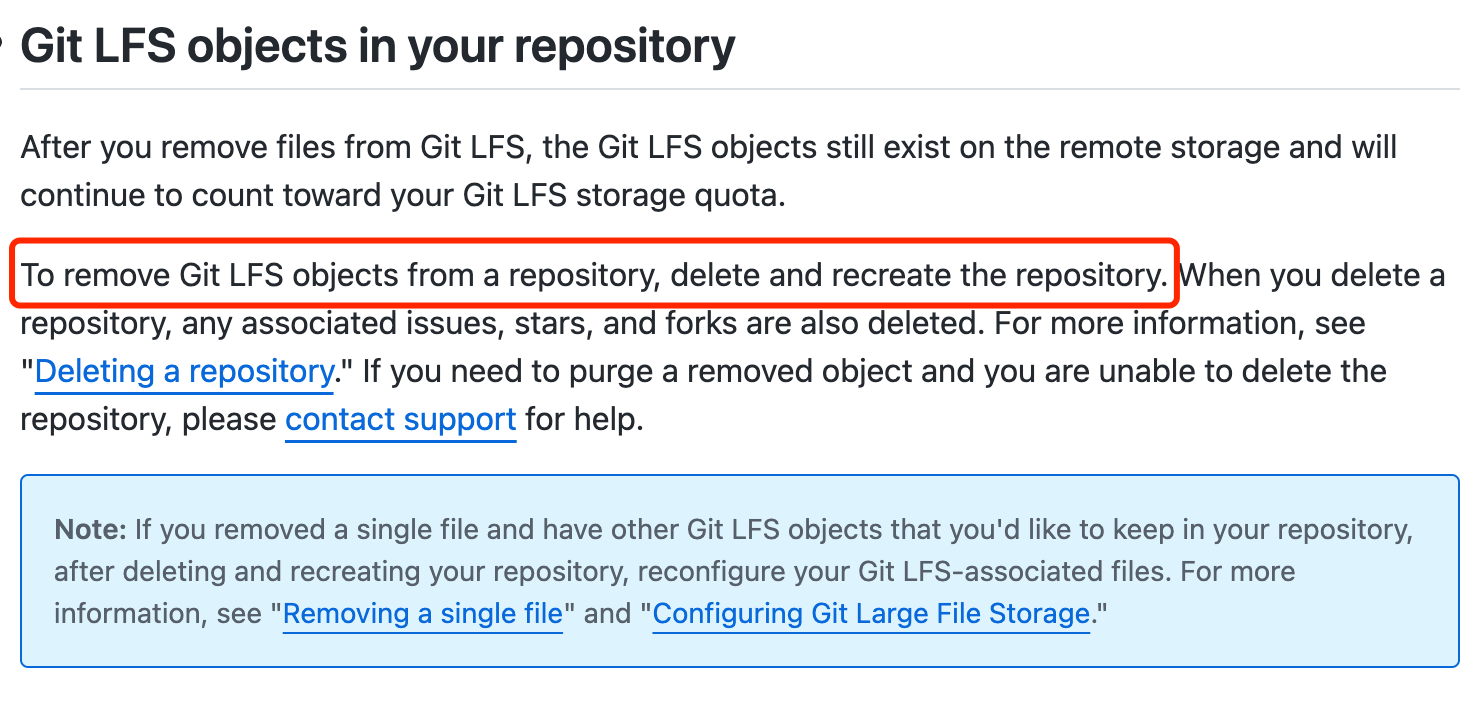Screen dimensions: 1484x706
Task: Click the "Git LFS objects in your repository" heading
Action: click(x=378, y=46)
